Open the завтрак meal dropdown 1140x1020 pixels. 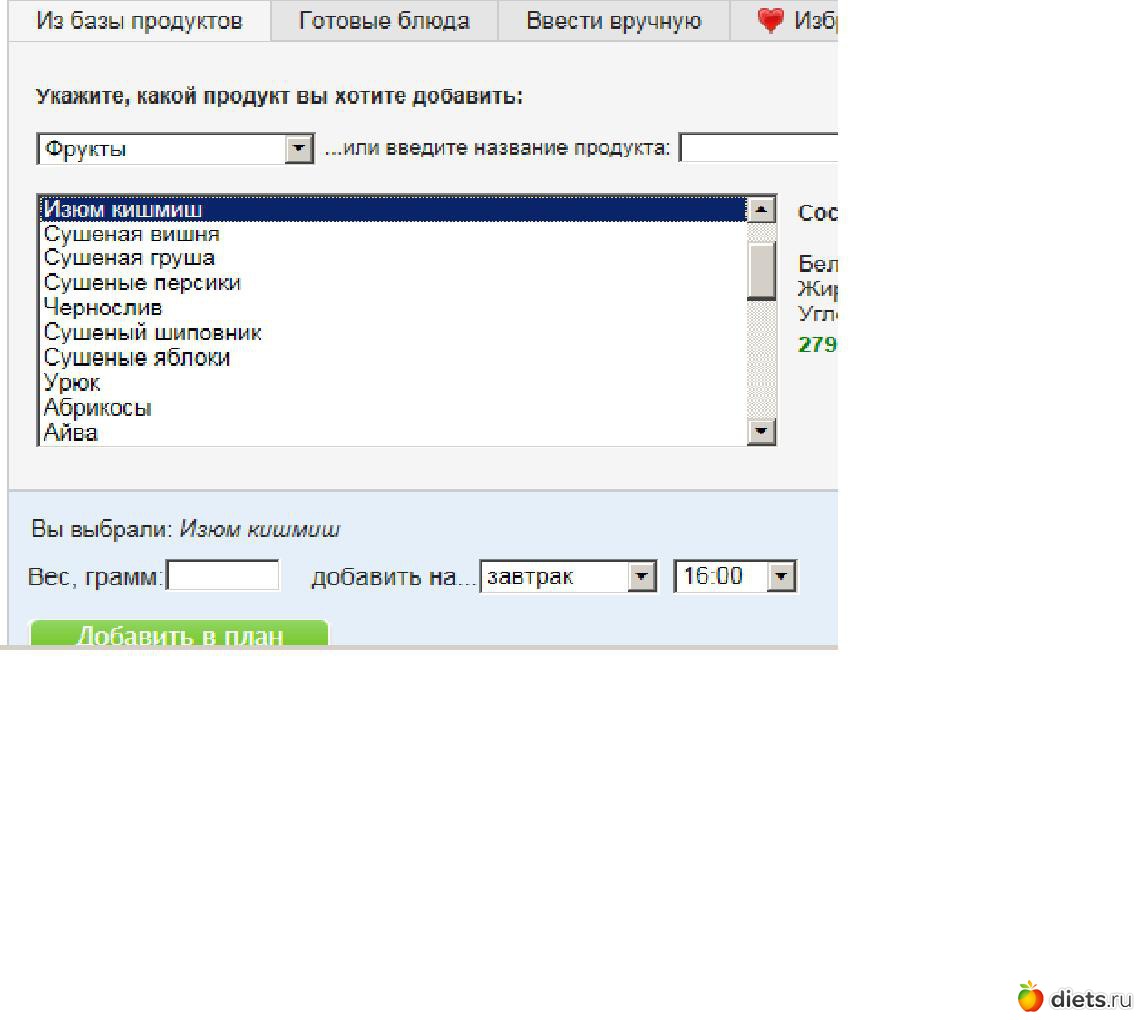click(642, 577)
